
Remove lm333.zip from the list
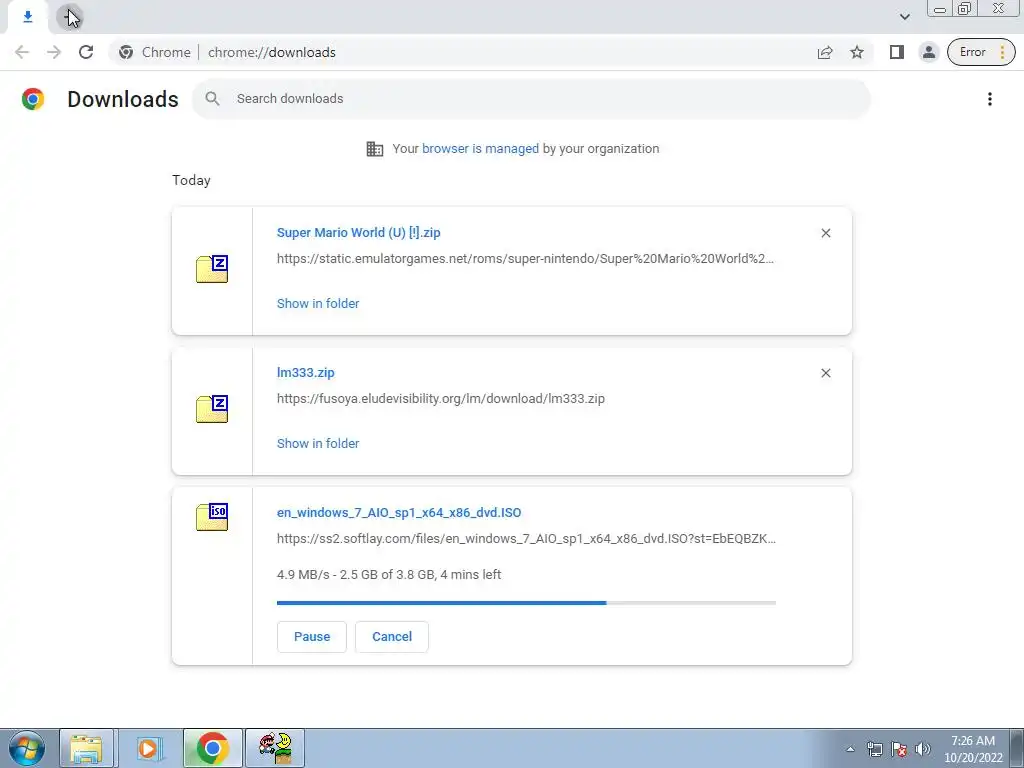tap(825, 373)
